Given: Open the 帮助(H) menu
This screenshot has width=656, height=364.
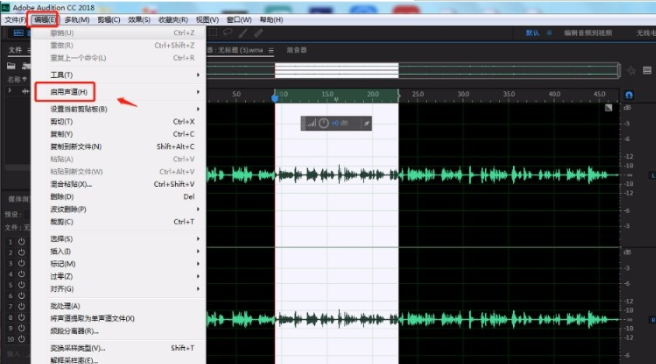Looking at the screenshot, I should pyautogui.click(x=272, y=20).
